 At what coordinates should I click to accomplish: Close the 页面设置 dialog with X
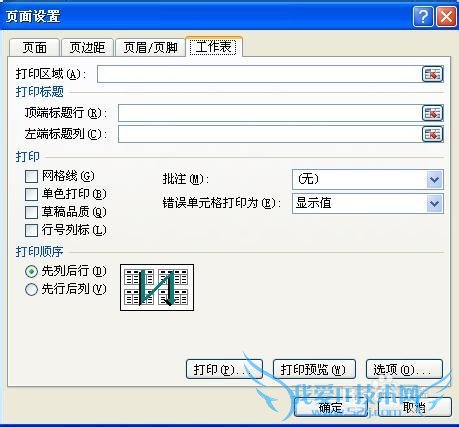point(446,16)
